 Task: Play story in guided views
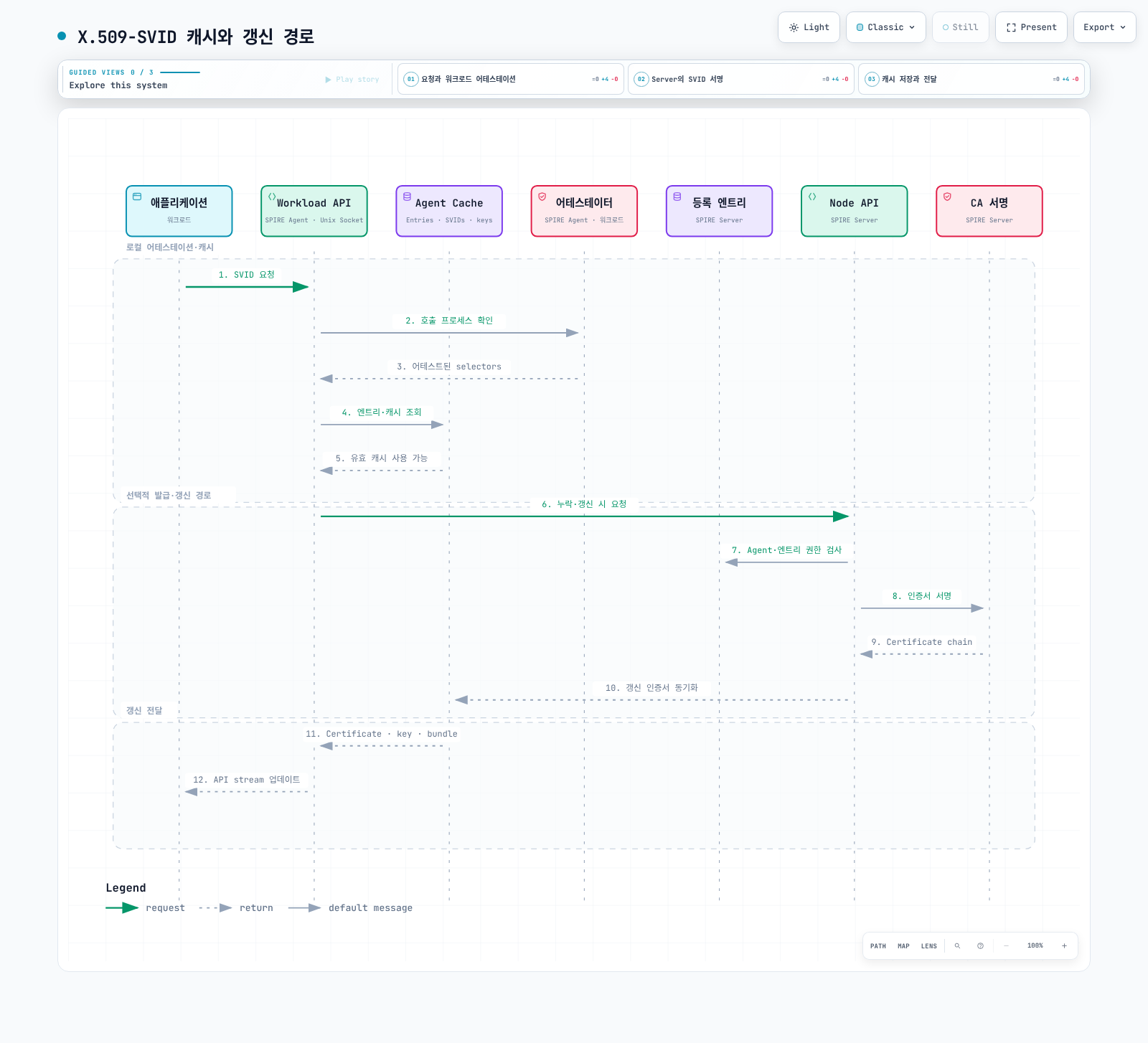(x=352, y=80)
